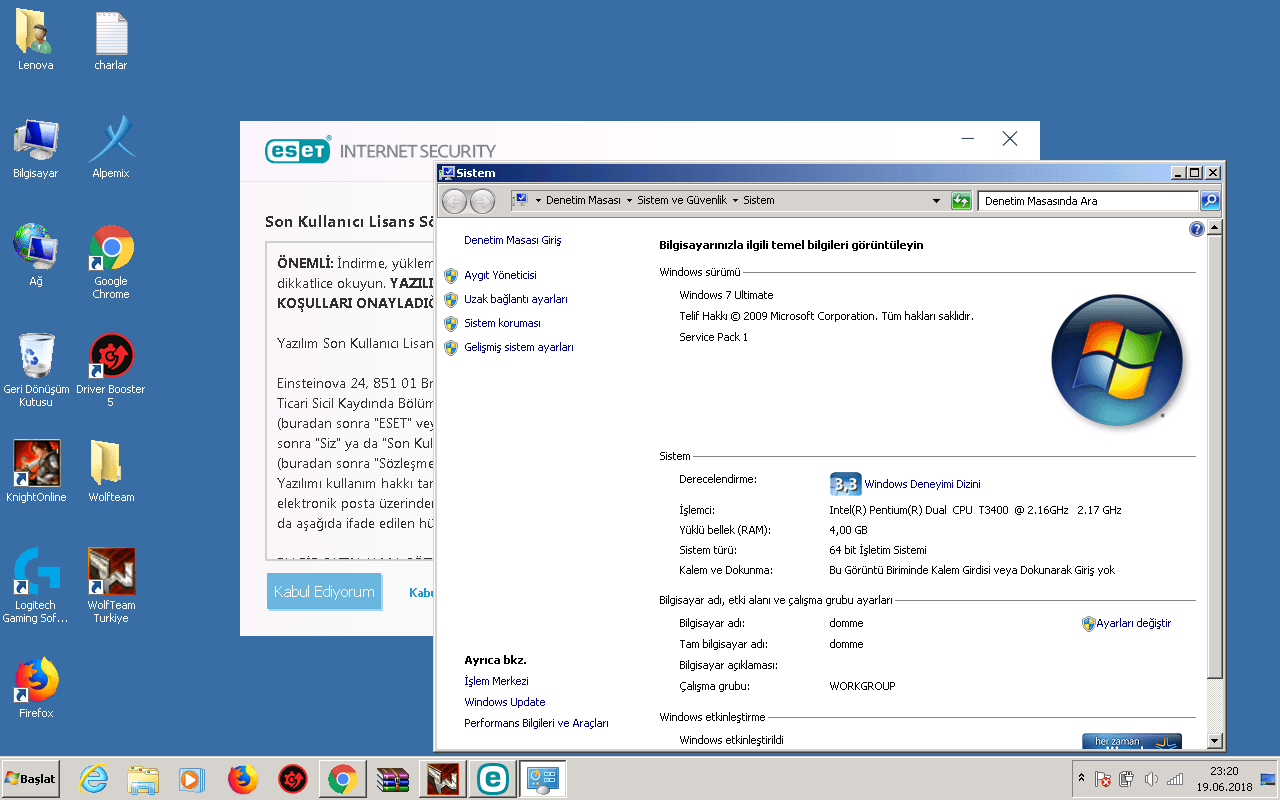The height and width of the screenshot is (800, 1280).
Task: Select the Ağ network desktop icon
Action: 35,256
